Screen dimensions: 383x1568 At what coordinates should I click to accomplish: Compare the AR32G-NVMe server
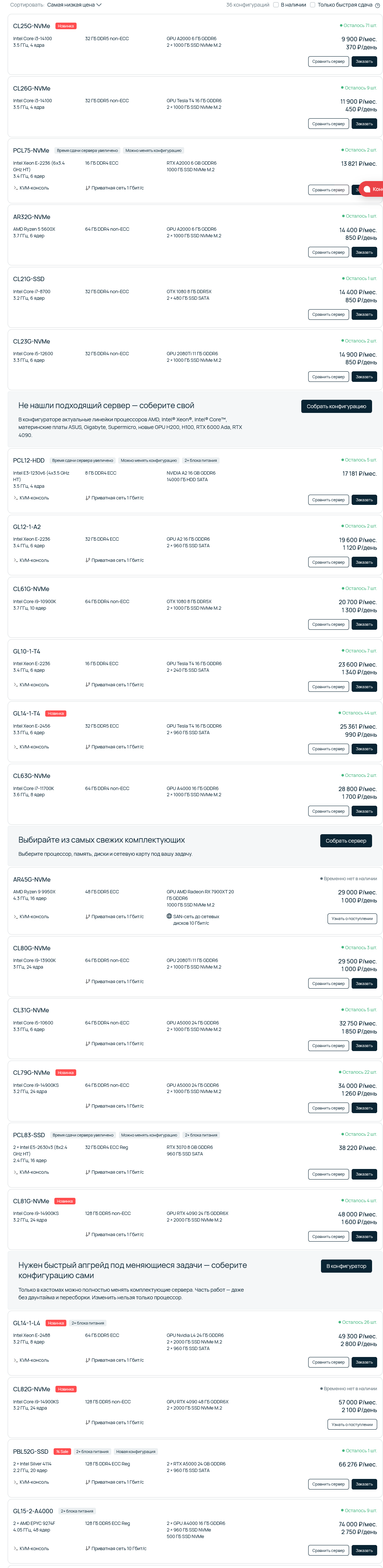point(328,252)
